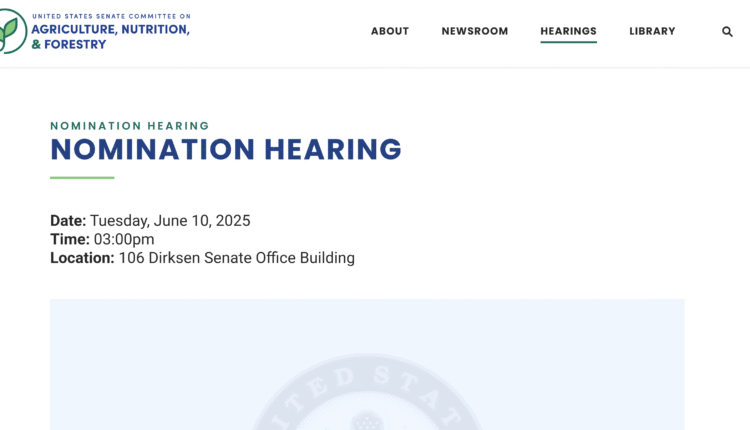Screen dimensions: 750x430
Task: Click the 106 Dirksen Senate Office Building text
Action: [x=237, y=258]
